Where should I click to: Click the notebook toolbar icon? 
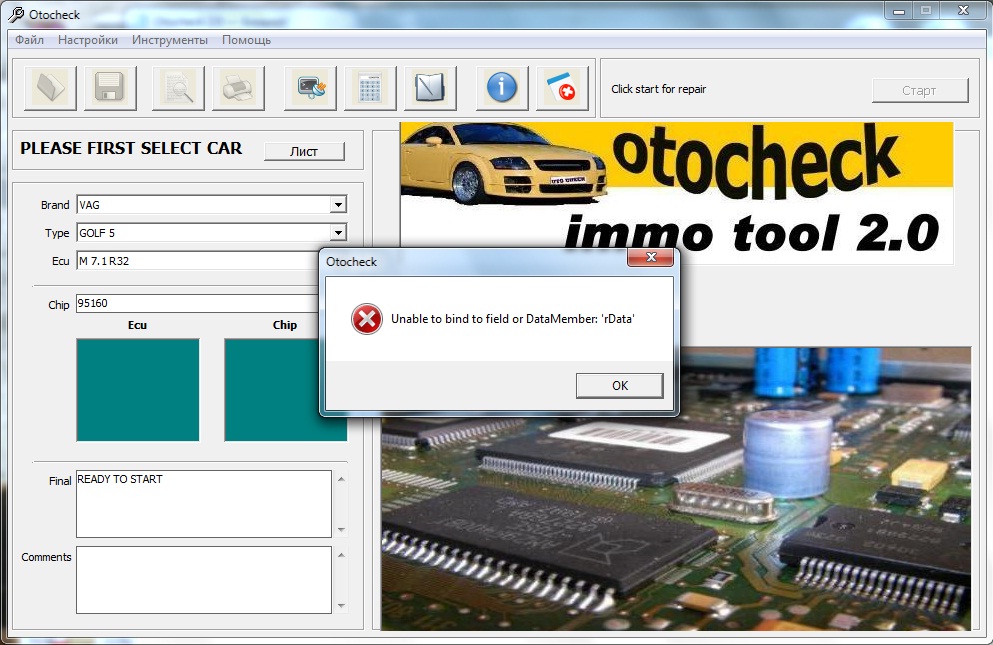[430, 88]
